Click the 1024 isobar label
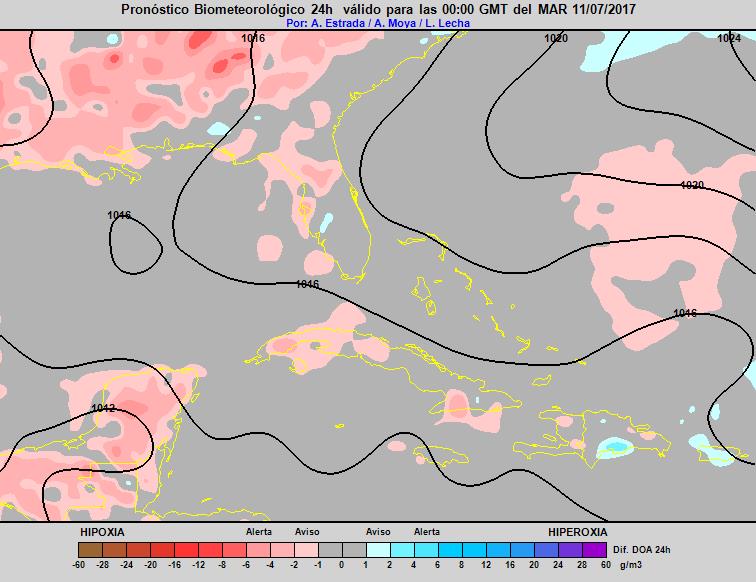This screenshot has width=756, height=582. pyautogui.click(x=729, y=38)
